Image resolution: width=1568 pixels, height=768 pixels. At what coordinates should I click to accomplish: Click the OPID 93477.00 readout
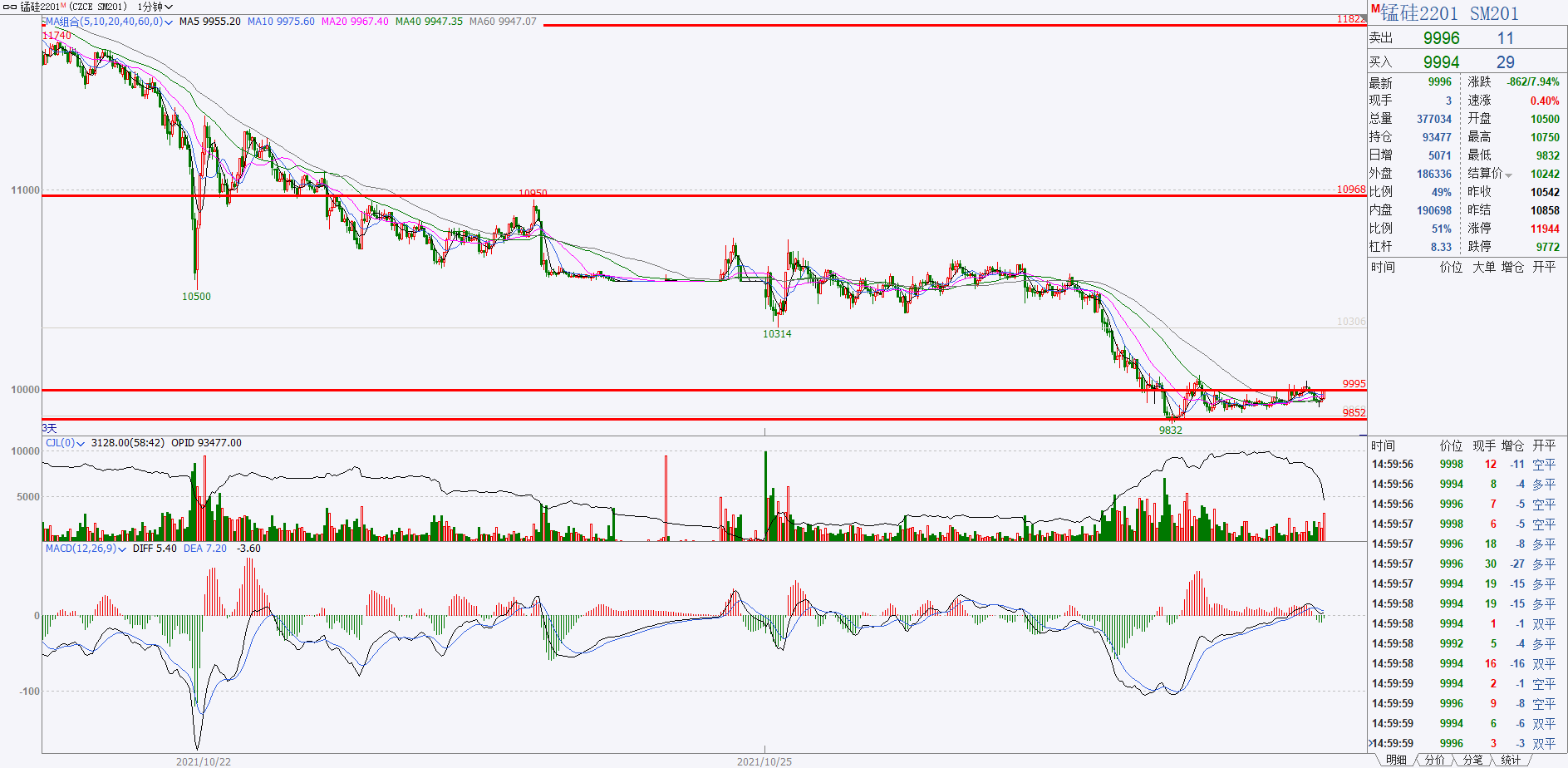pos(206,443)
